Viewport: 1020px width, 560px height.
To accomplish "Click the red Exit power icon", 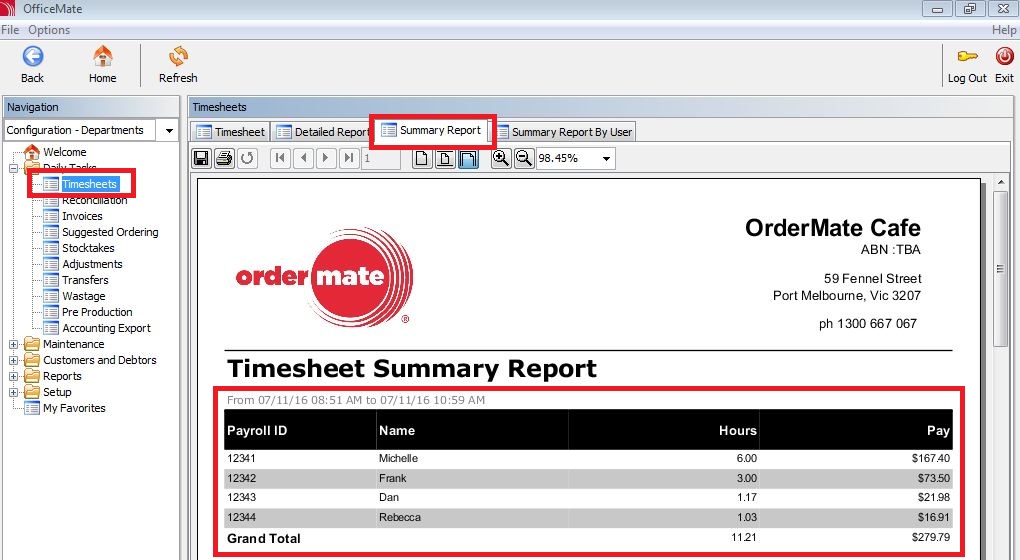I will coord(1004,57).
